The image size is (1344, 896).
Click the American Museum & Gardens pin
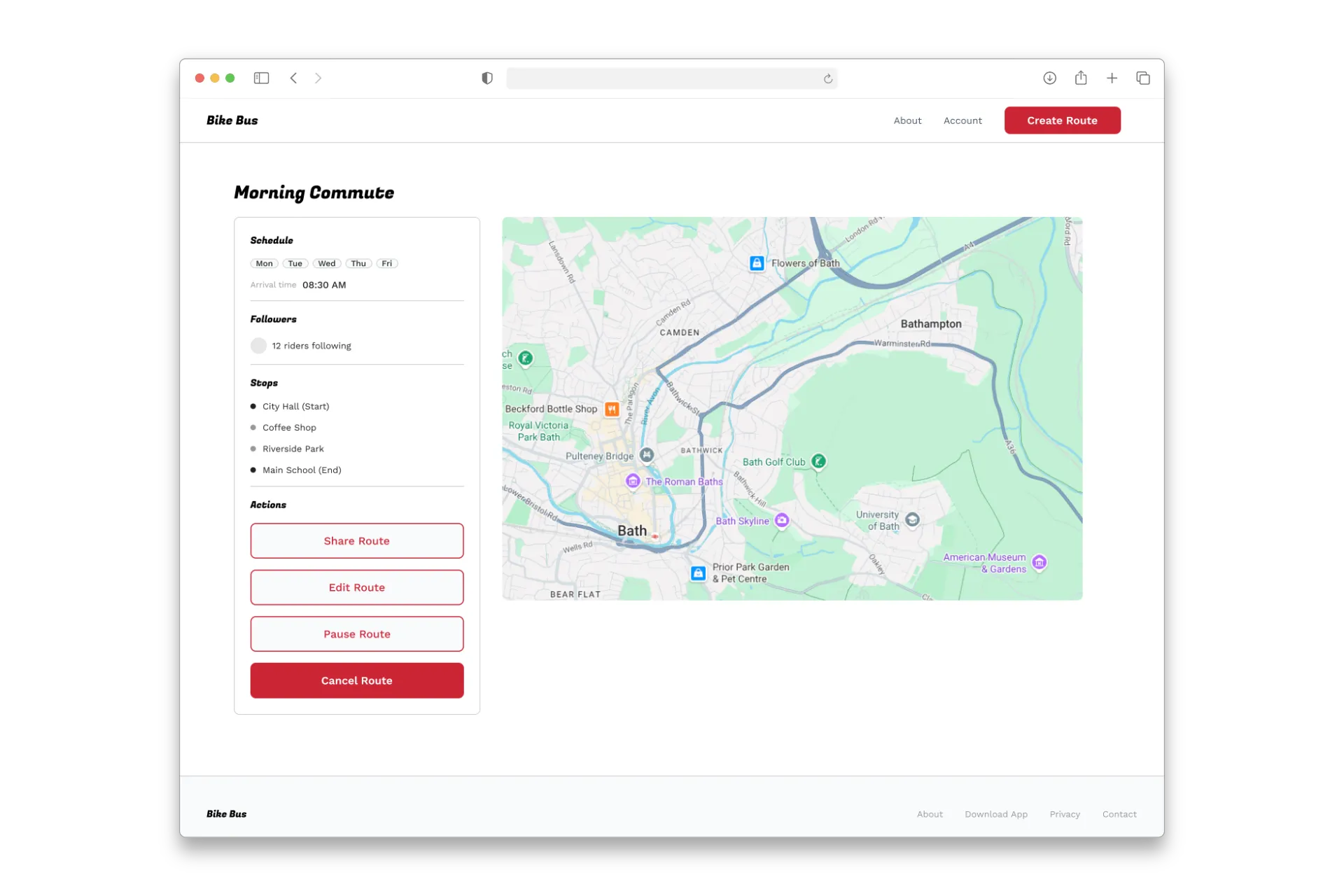tap(1039, 562)
